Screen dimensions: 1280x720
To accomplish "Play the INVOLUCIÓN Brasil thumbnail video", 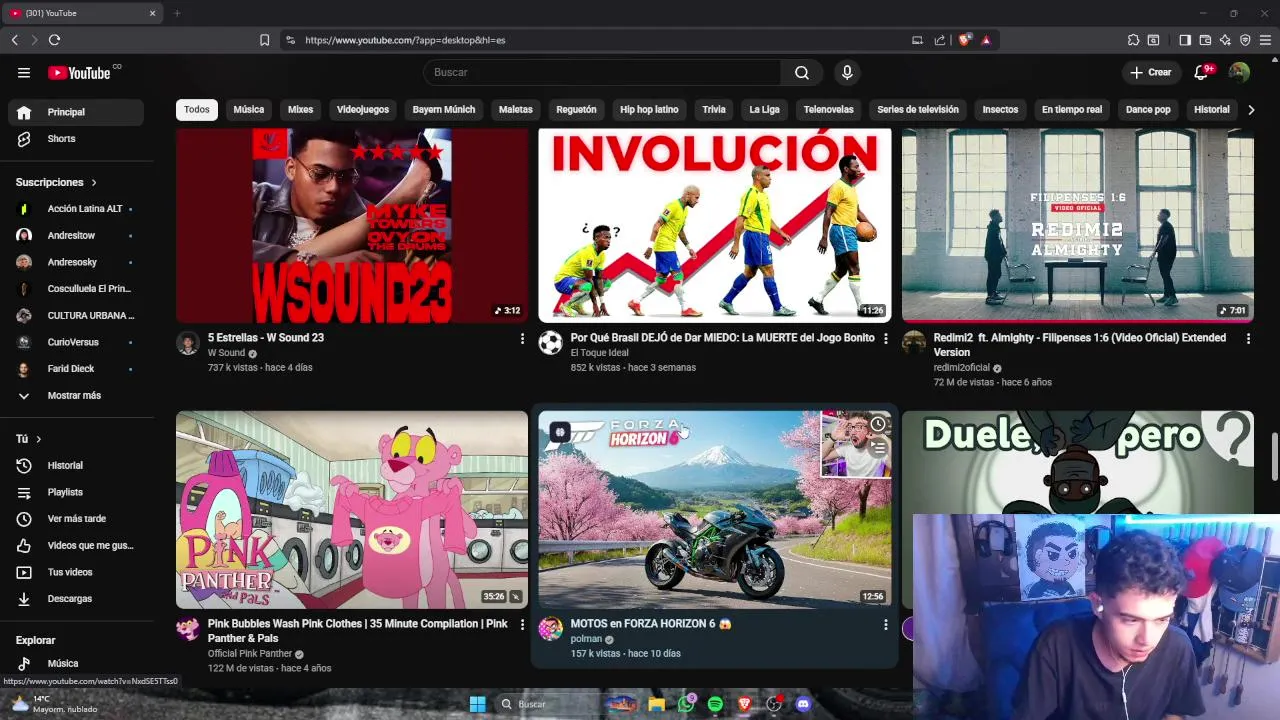I will (714, 225).
